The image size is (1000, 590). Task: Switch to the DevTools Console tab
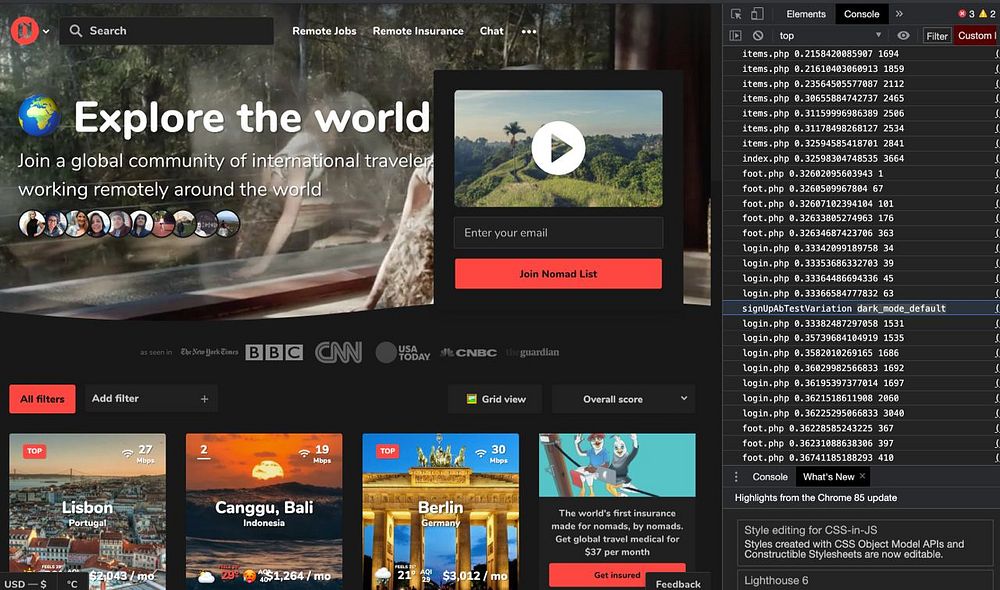862,14
